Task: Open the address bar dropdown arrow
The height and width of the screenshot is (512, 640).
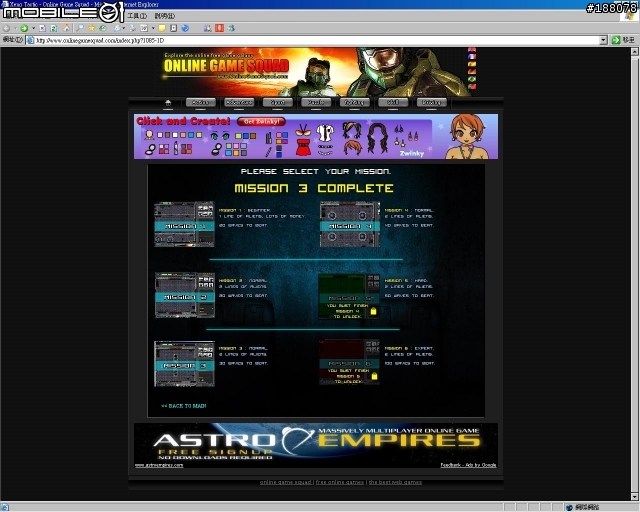Action: 603,40
